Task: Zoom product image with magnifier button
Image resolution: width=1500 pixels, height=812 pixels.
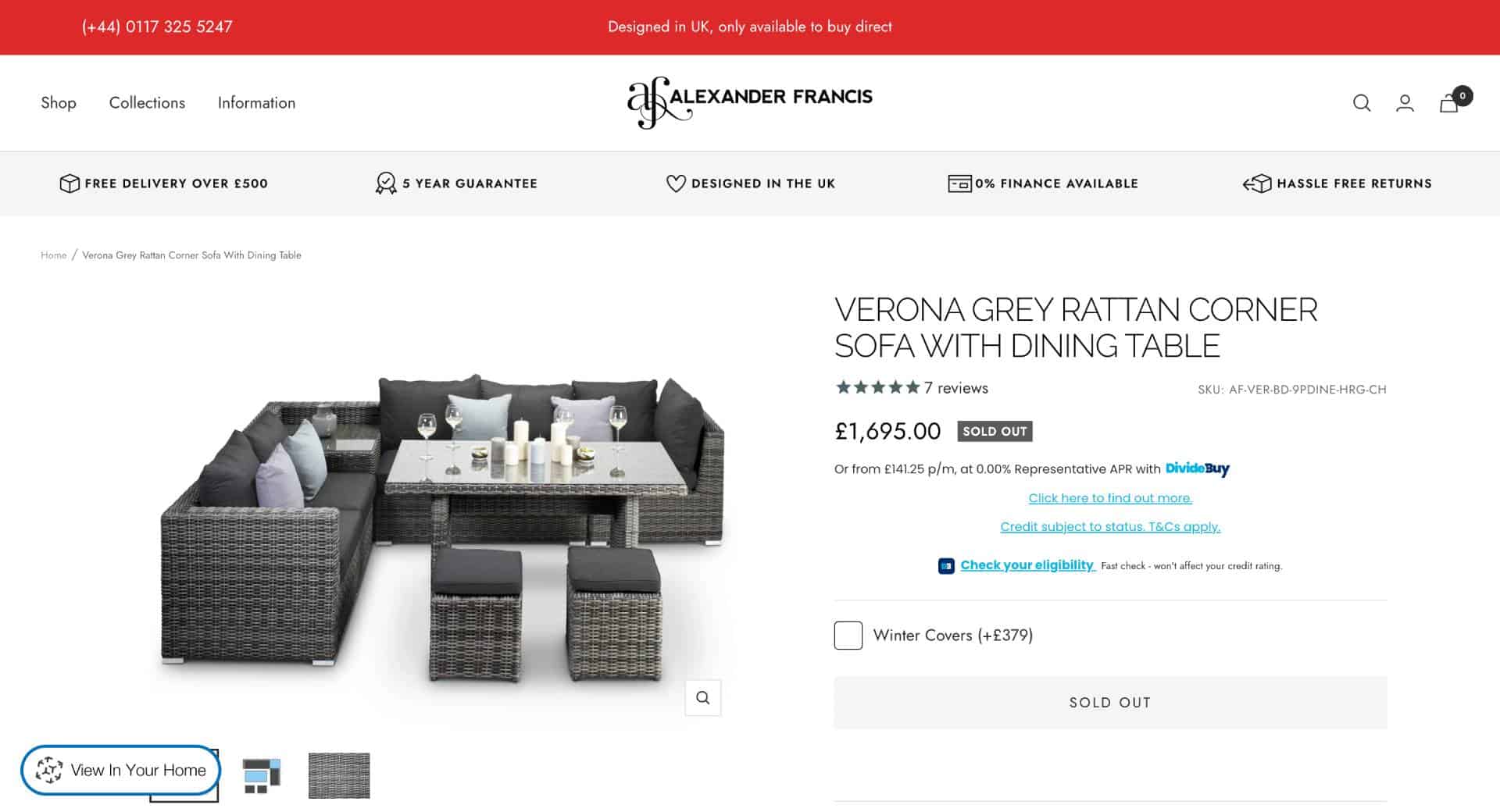Action: pos(702,697)
